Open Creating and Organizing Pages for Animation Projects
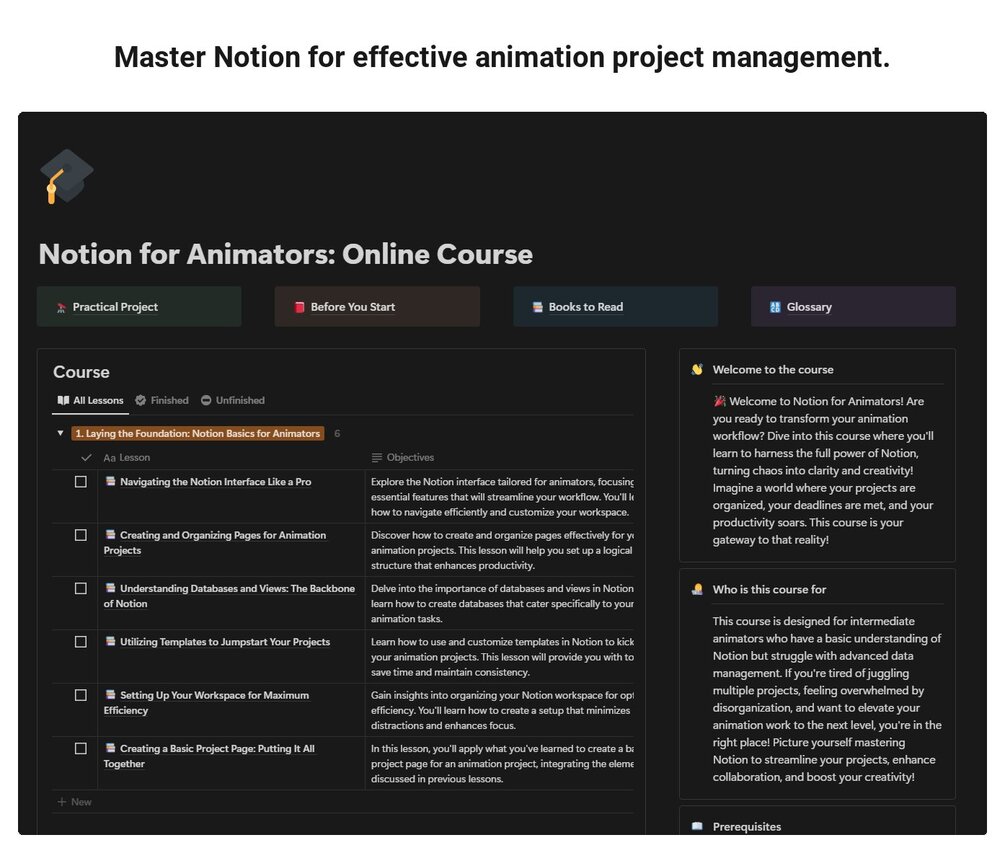This screenshot has width=1005, height=853. [x=215, y=543]
